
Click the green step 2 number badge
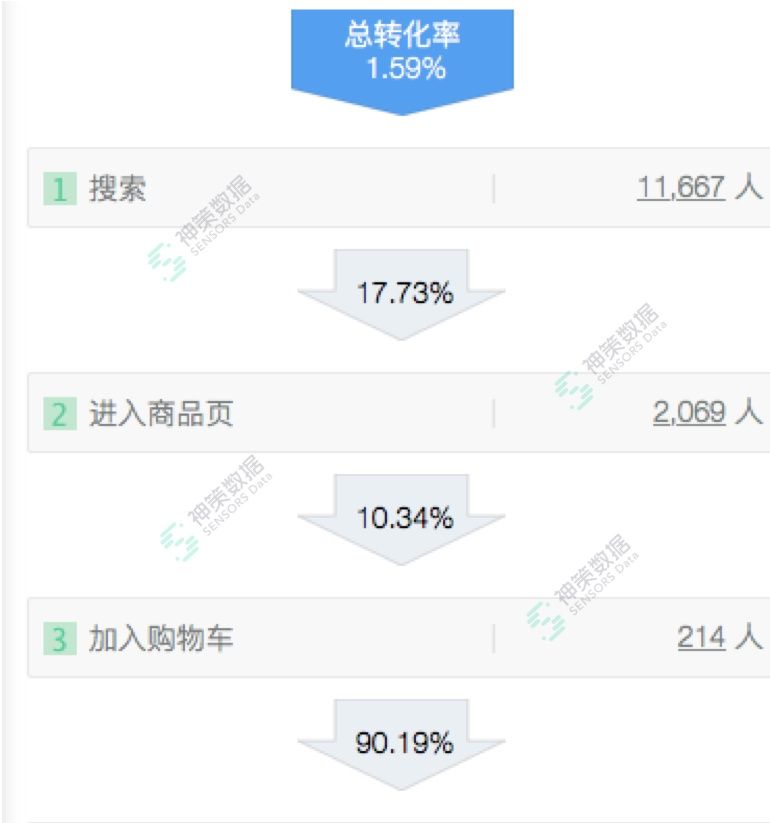coord(59,414)
